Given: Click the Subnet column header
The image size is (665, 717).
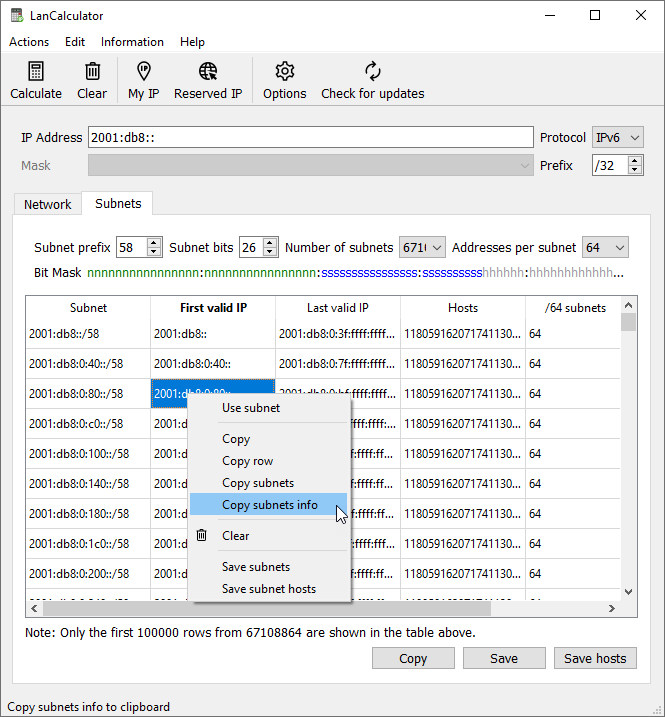Looking at the screenshot, I should [x=88, y=308].
